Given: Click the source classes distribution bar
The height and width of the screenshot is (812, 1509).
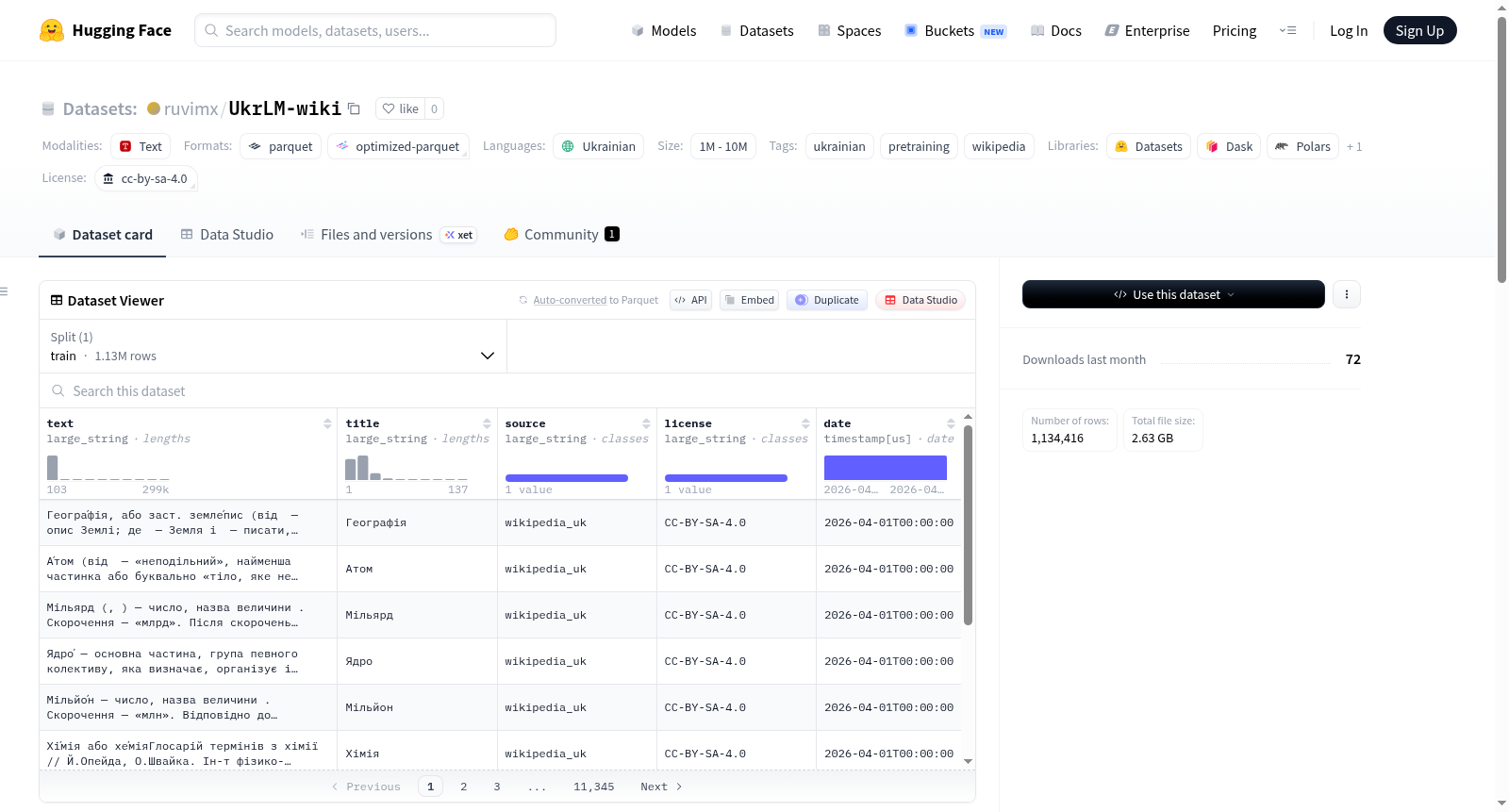Looking at the screenshot, I should coord(567,478).
